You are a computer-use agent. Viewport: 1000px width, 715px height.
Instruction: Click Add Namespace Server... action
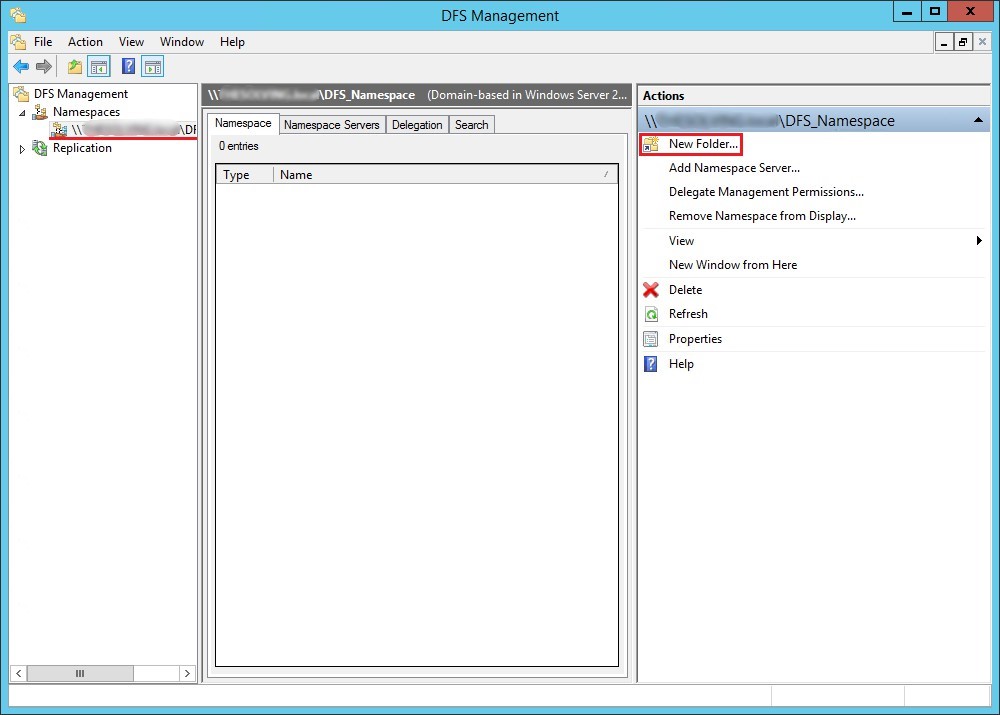pos(734,168)
